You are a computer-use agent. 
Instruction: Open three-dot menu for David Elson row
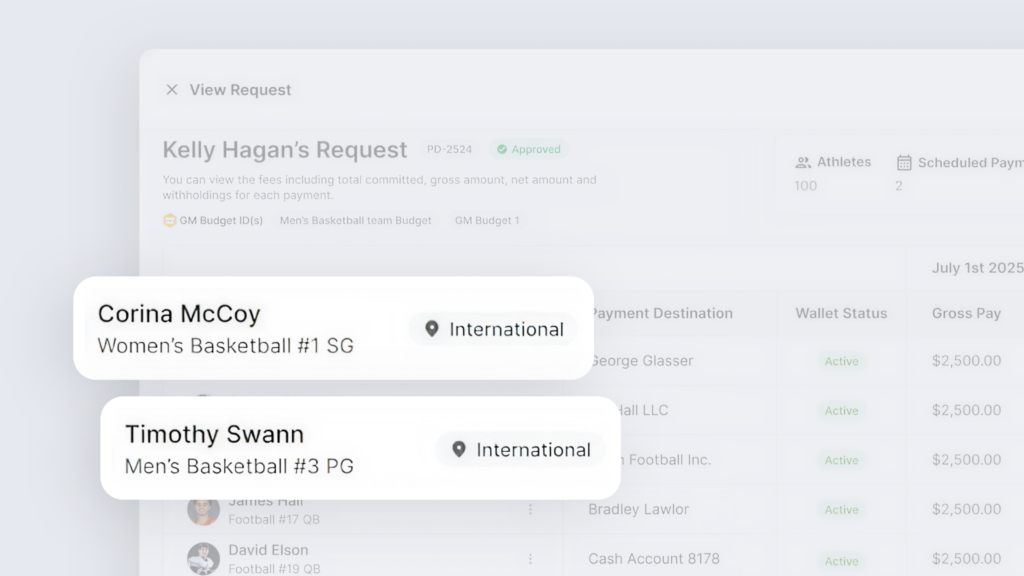pyautogui.click(x=530, y=559)
